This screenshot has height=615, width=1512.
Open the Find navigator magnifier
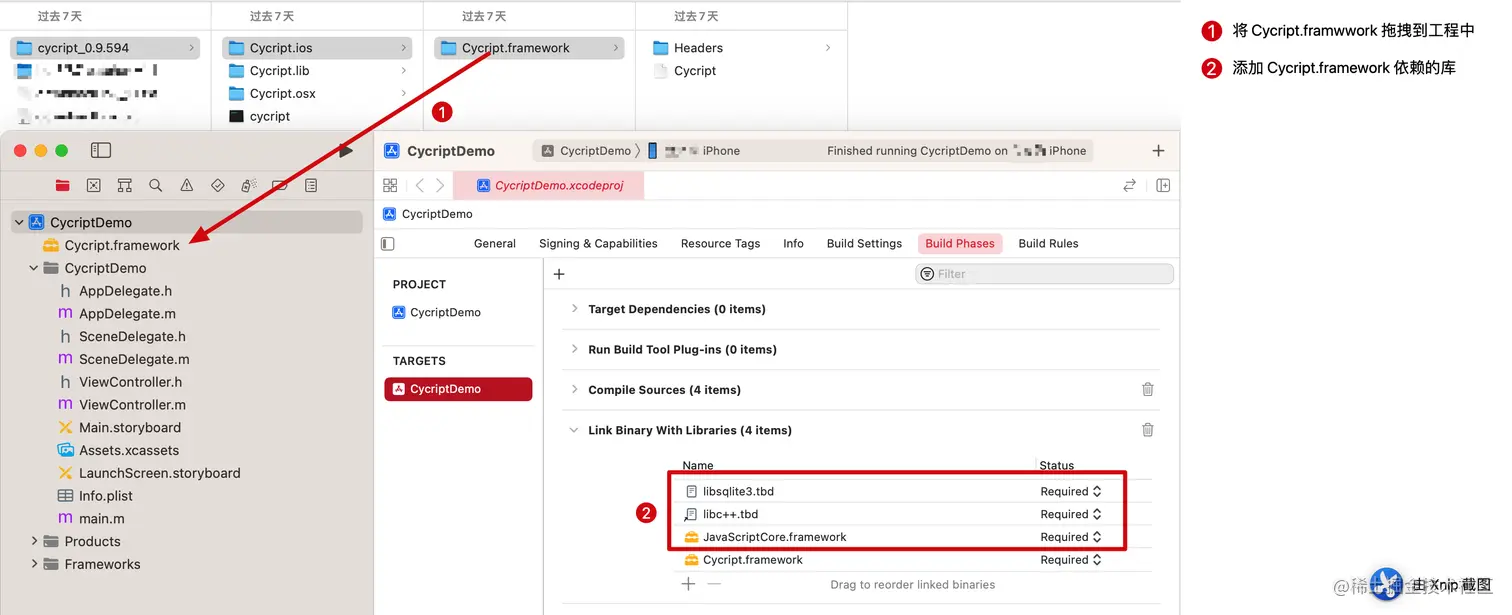155,185
